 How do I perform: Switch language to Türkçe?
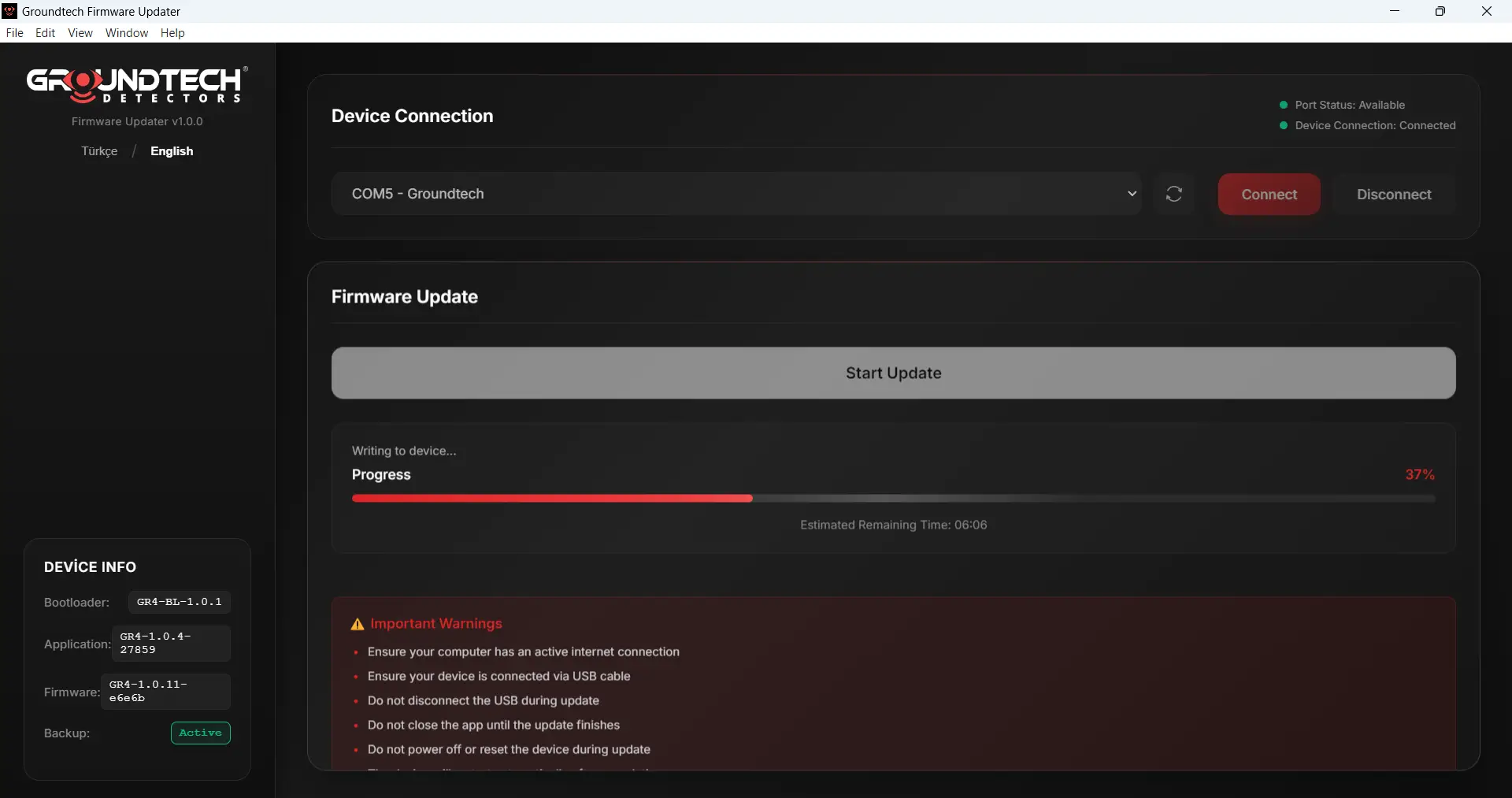[x=99, y=151]
